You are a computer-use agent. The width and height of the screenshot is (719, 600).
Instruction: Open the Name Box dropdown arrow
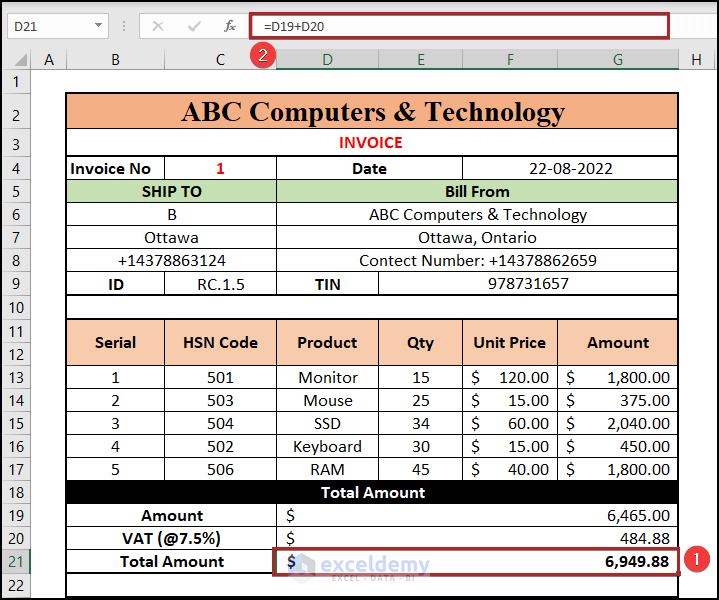pos(98,26)
